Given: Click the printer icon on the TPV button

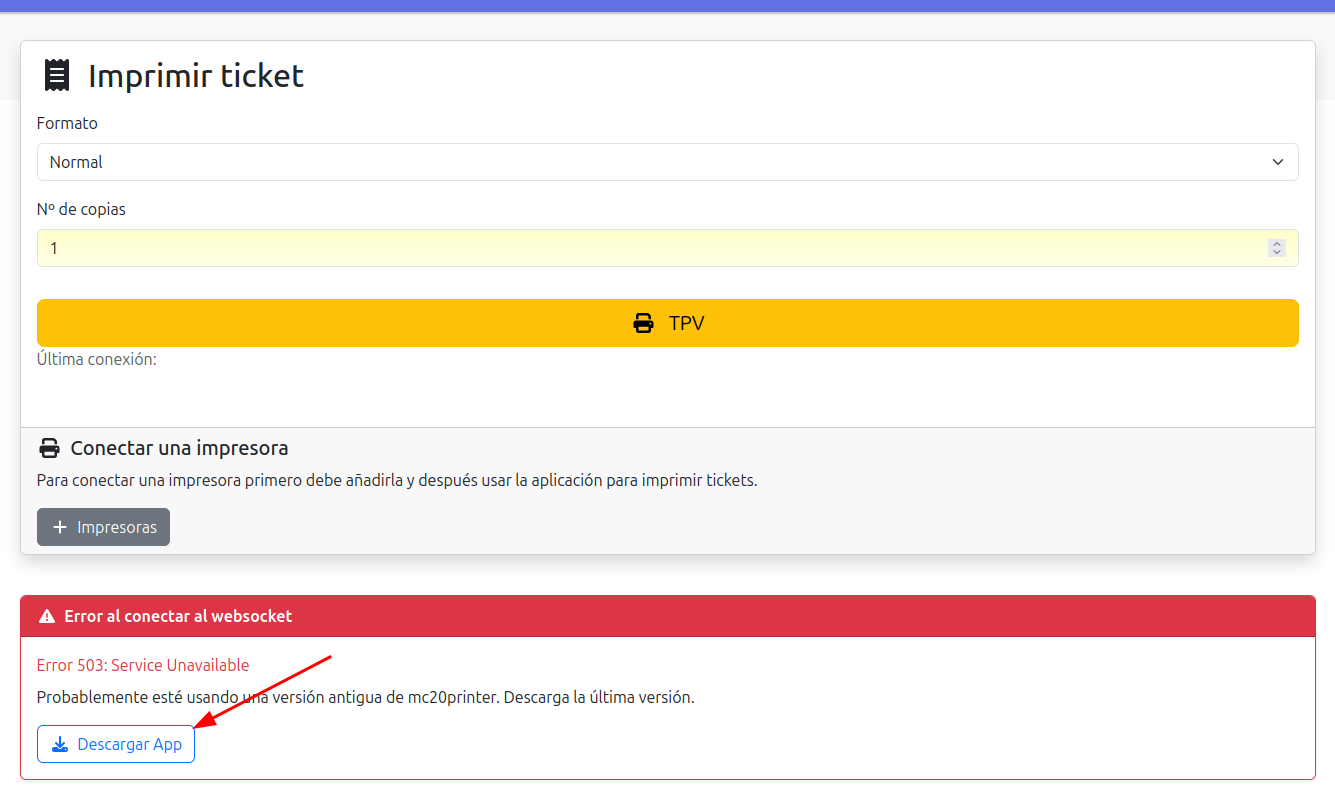Looking at the screenshot, I should pyautogui.click(x=644, y=323).
